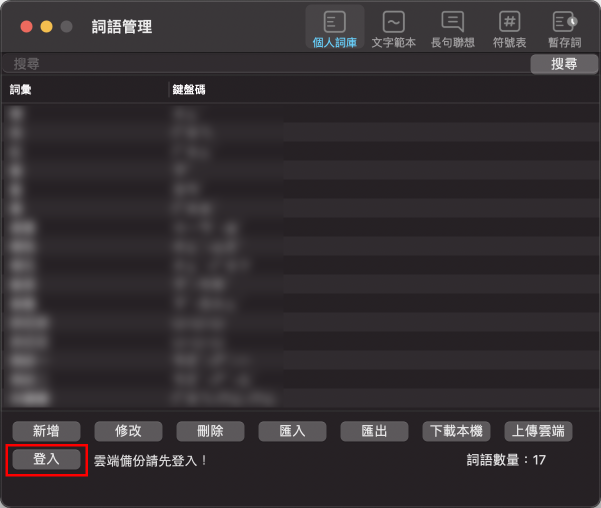The width and height of the screenshot is (601, 508).
Task: Export words using 匯出 button
Action: [x=374, y=431]
